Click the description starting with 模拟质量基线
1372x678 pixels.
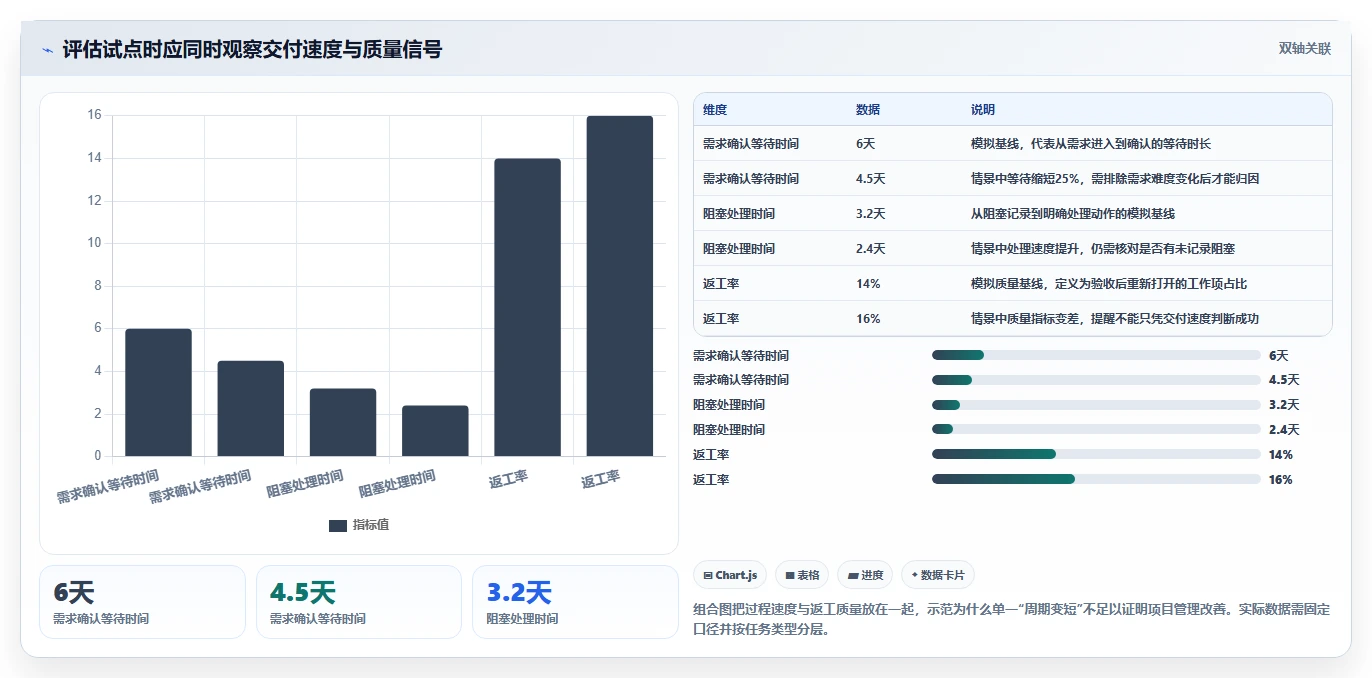point(1109,284)
